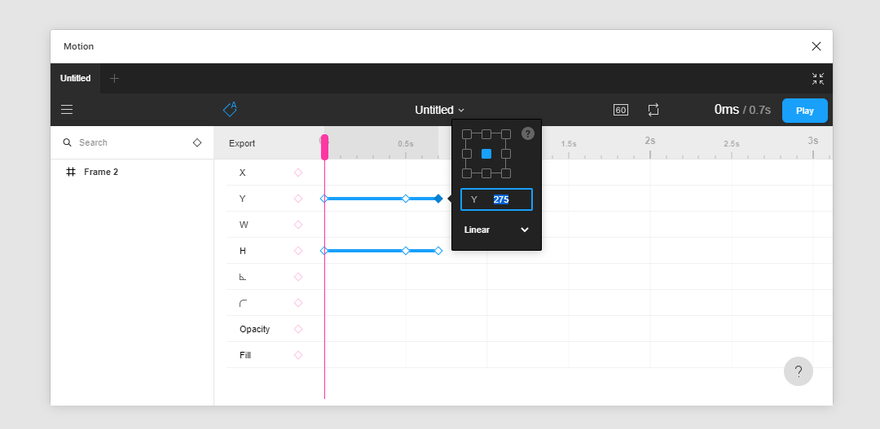The width and height of the screenshot is (880, 429).
Task: Click the 60 frame rate icon
Action: 621,110
